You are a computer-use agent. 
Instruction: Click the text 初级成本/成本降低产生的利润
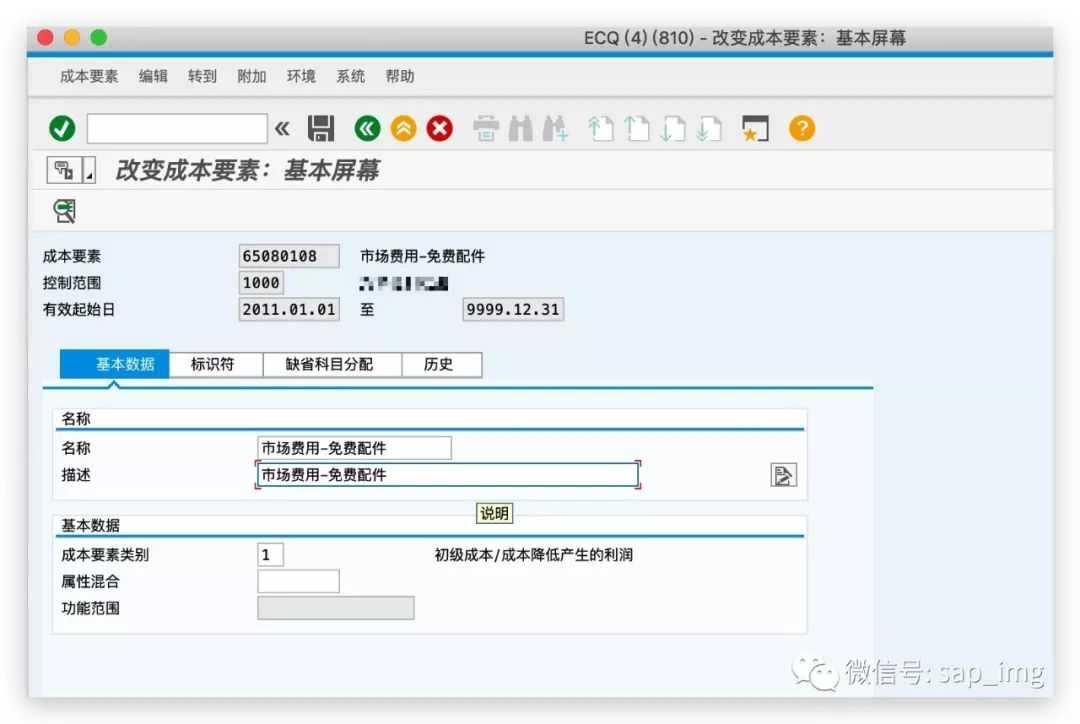[534, 555]
